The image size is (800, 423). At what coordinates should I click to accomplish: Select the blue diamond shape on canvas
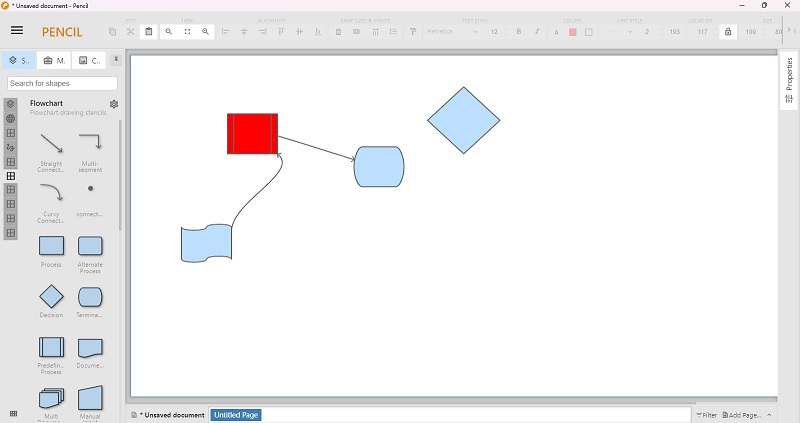(x=464, y=120)
